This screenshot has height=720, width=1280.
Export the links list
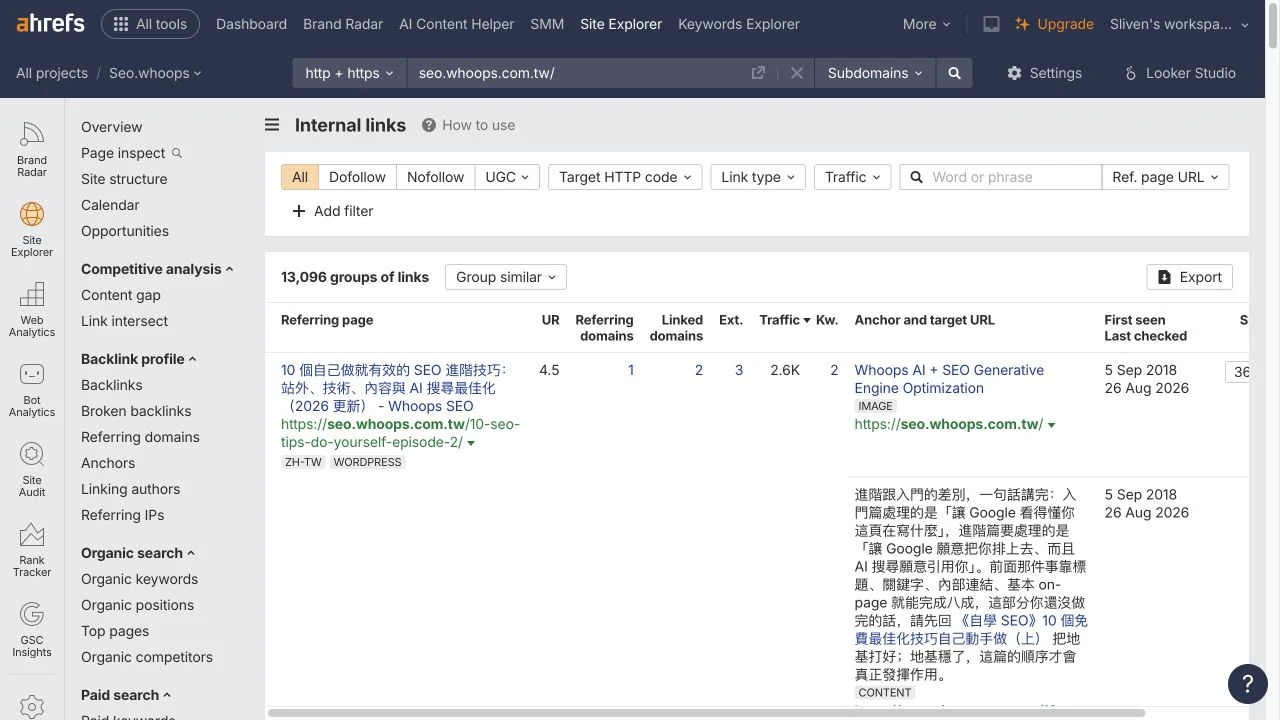[1190, 277]
